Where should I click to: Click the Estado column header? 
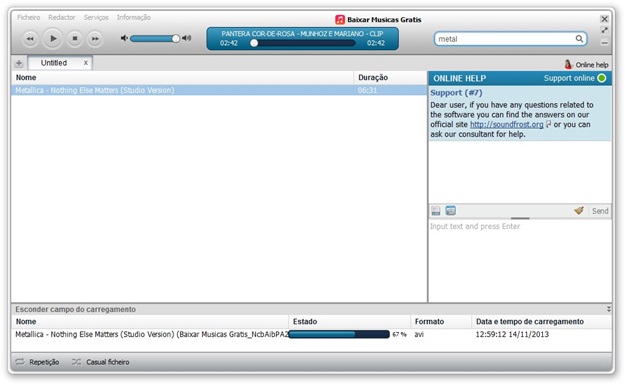click(x=349, y=321)
